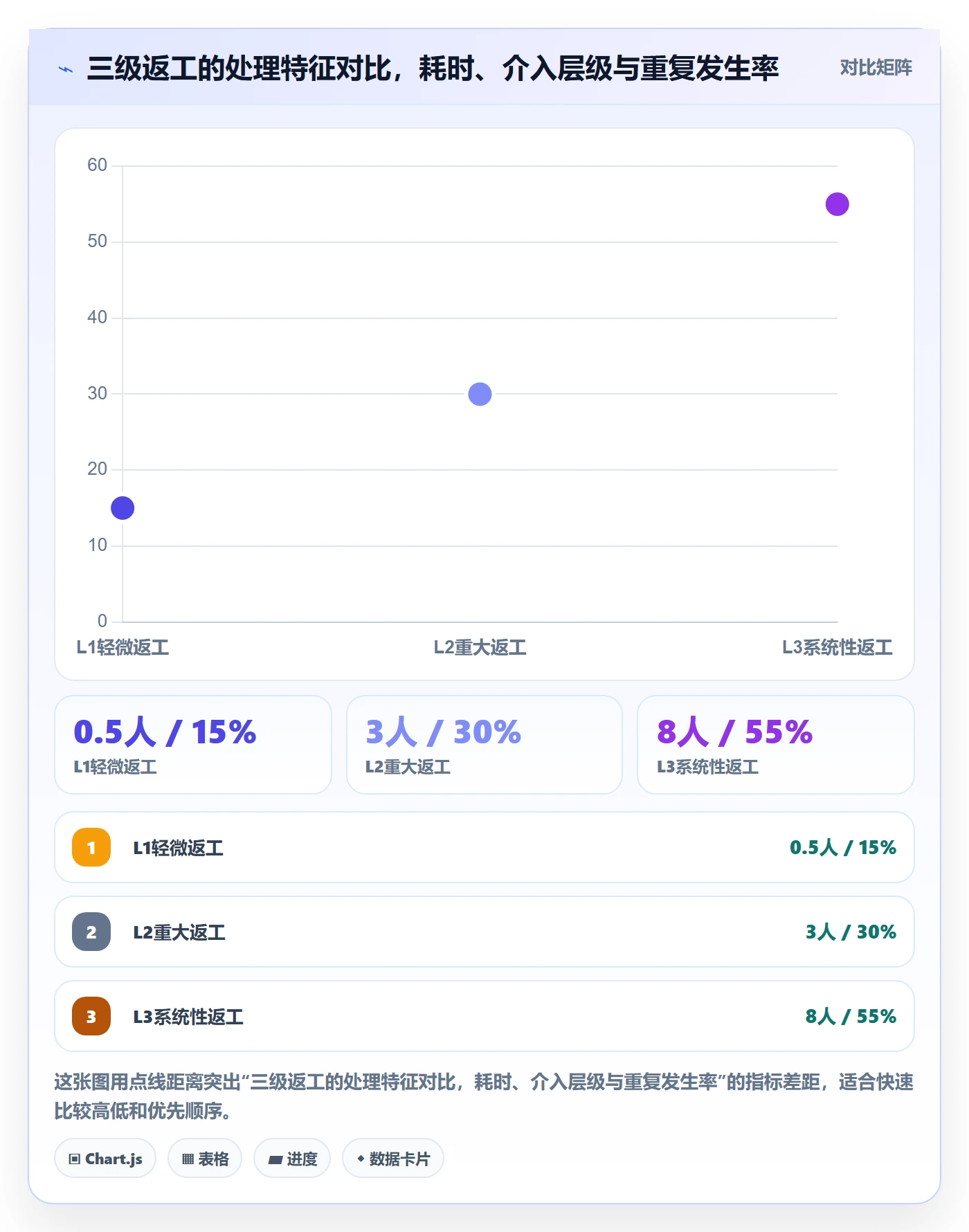Viewport: 969px width, 1232px height.
Task: Select the 0.5人 / 15% summary card
Action: (x=193, y=745)
